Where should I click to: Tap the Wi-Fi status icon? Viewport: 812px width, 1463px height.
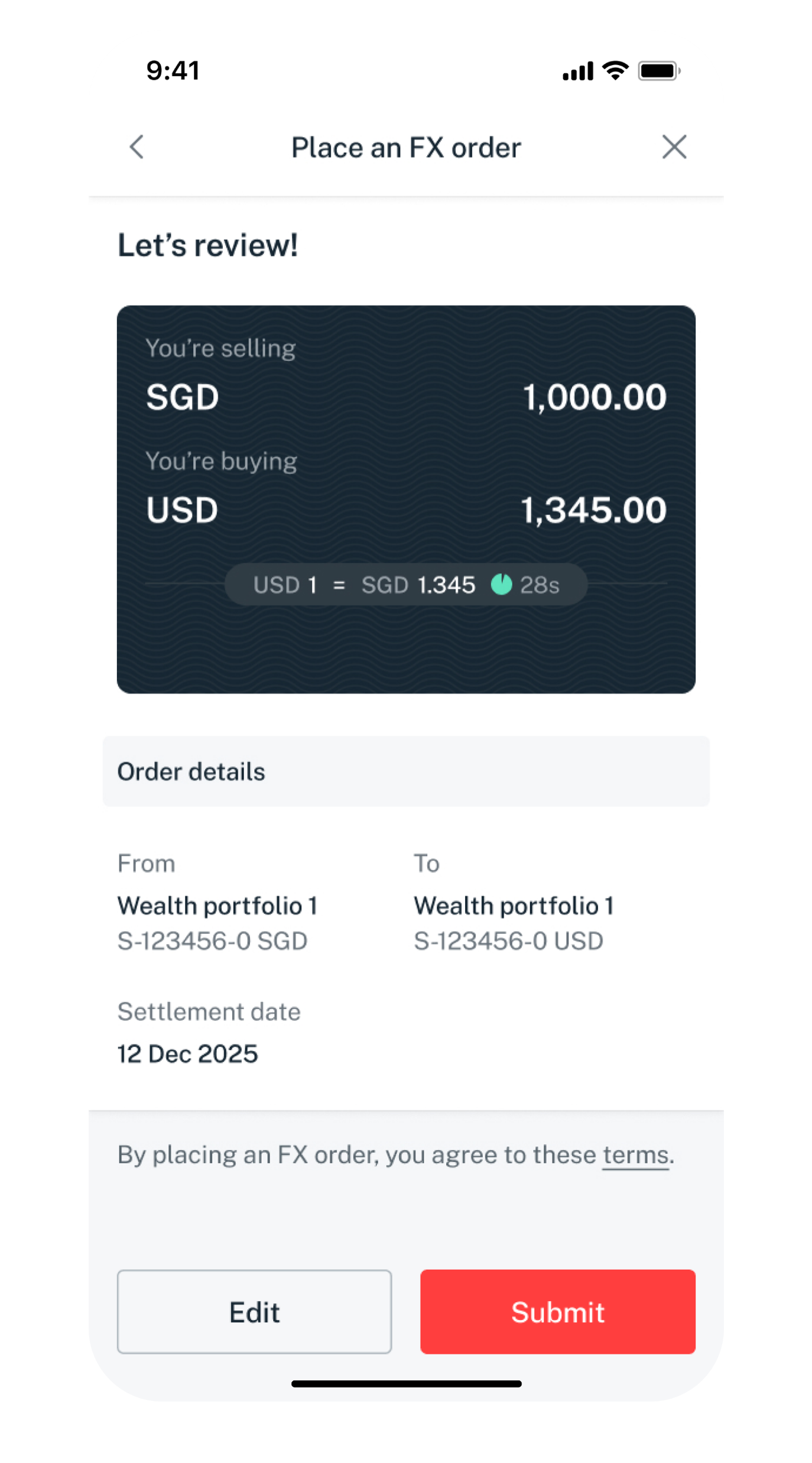tap(615, 70)
